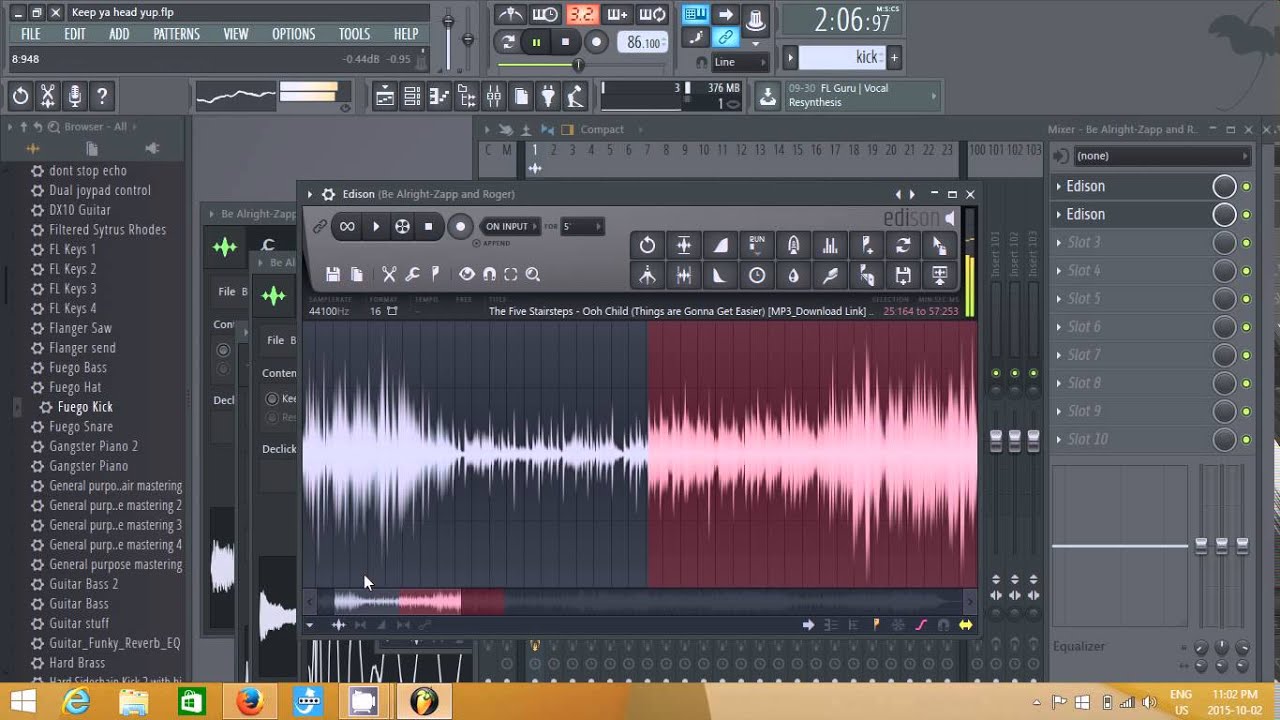
Task: Toggle the link chain multilink button
Action: click(x=726, y=38)
